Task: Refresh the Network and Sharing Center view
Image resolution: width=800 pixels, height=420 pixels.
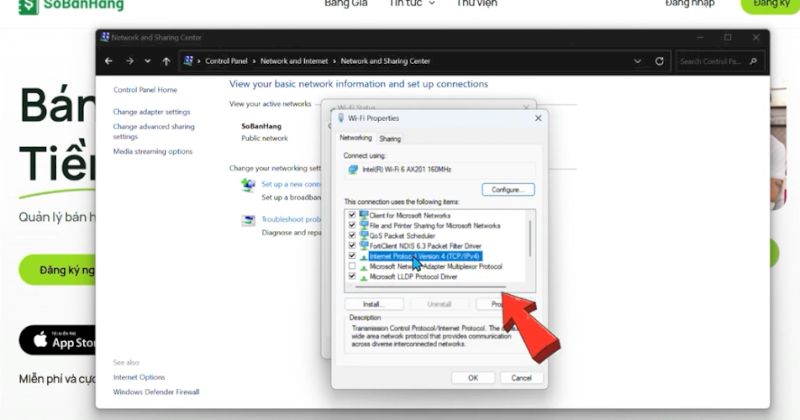Action: pos(660,61)
